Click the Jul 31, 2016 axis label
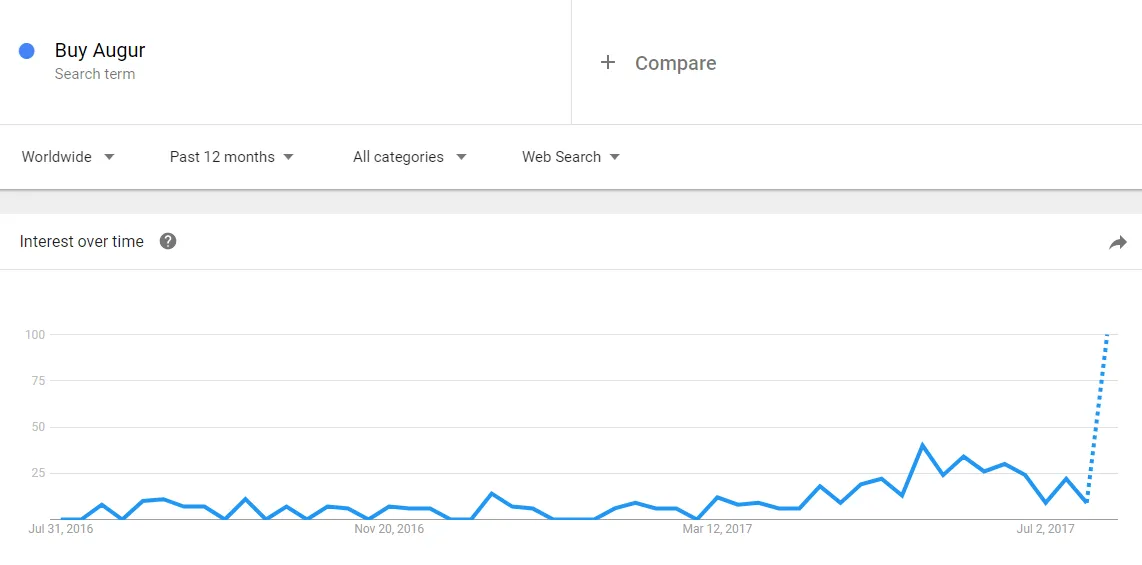Image resolution: width=1142 pixels, height=565 pixels. [x=61, y=529]
